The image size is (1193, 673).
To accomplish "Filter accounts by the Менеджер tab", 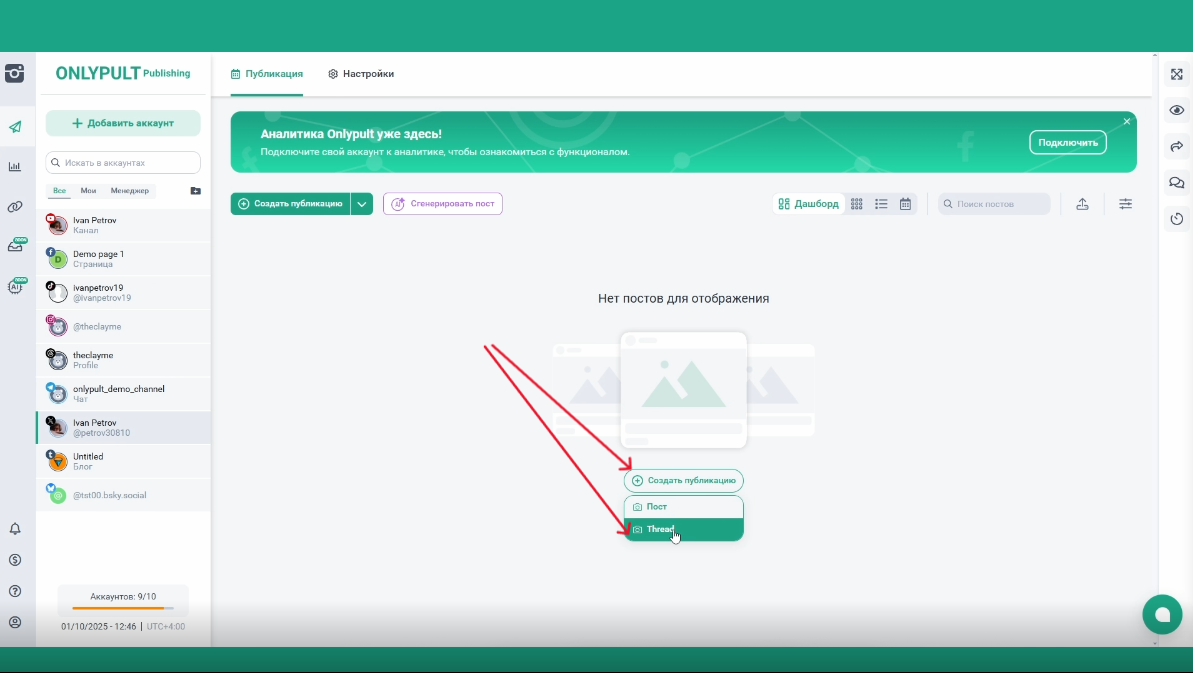I will [x=129, y=191].
